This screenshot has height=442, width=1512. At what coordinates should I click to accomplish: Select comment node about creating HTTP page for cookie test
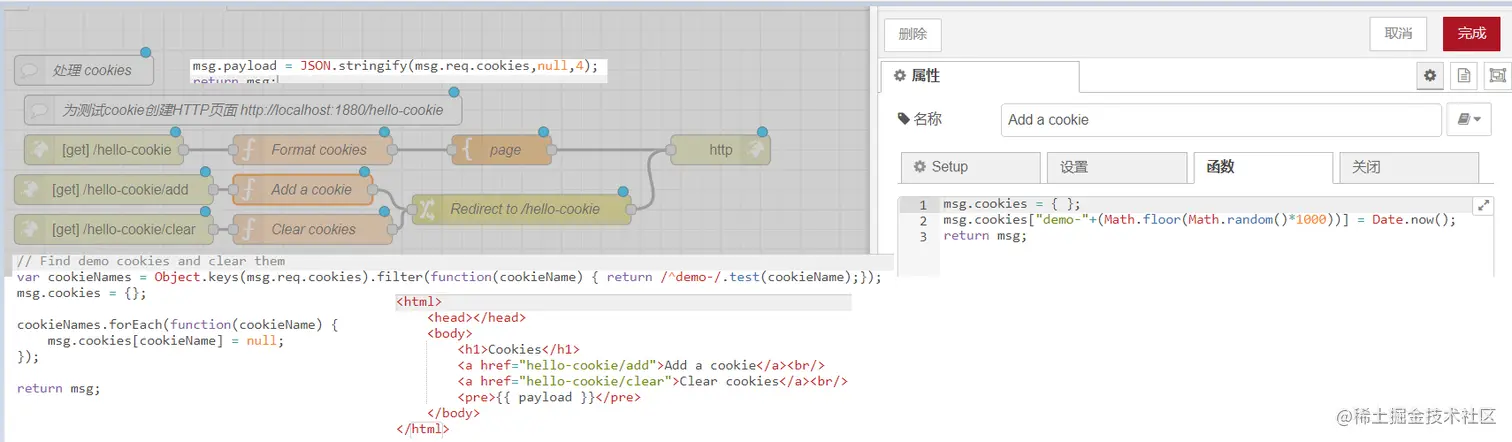(243, 110)
